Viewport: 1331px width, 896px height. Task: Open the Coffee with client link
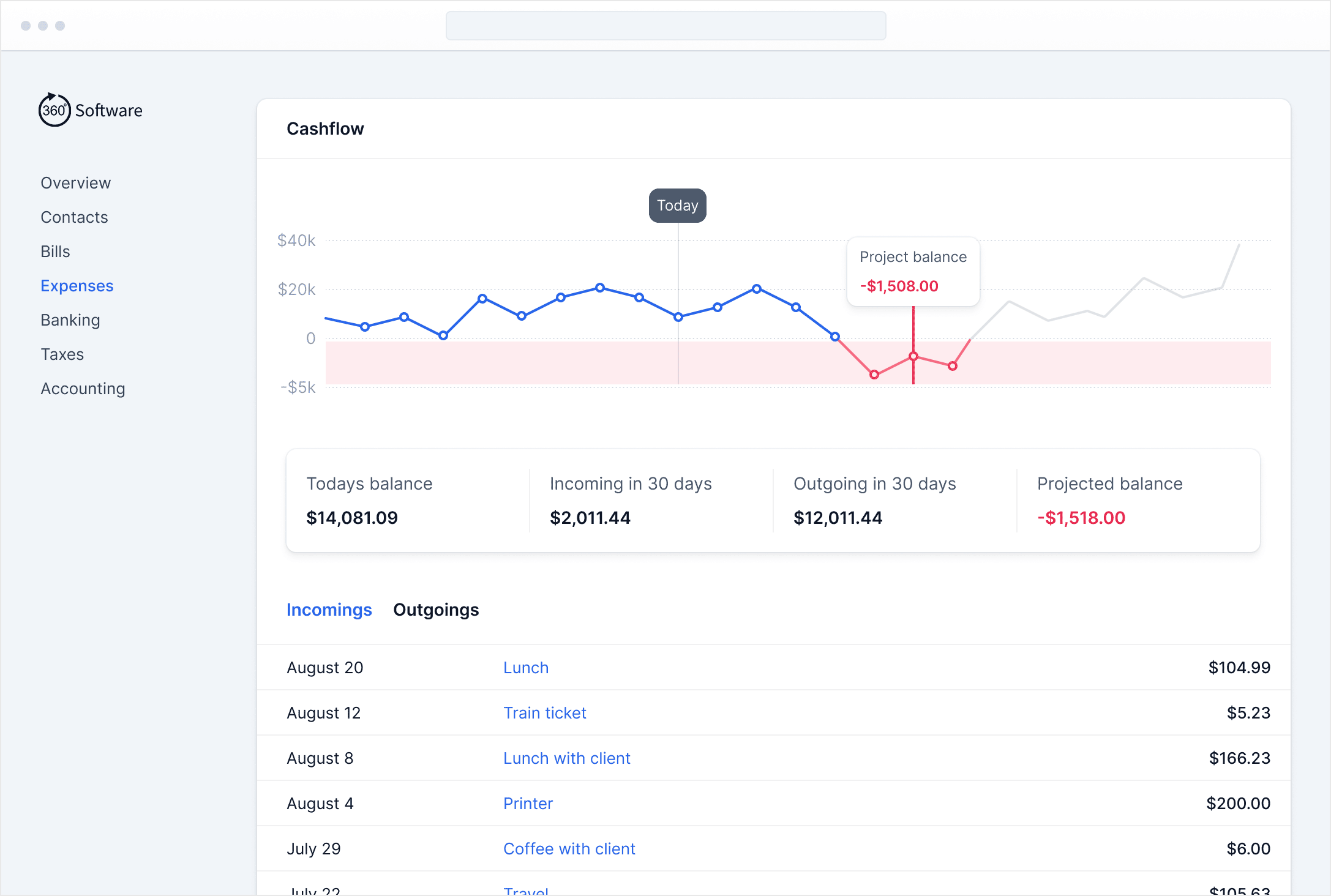569,849
